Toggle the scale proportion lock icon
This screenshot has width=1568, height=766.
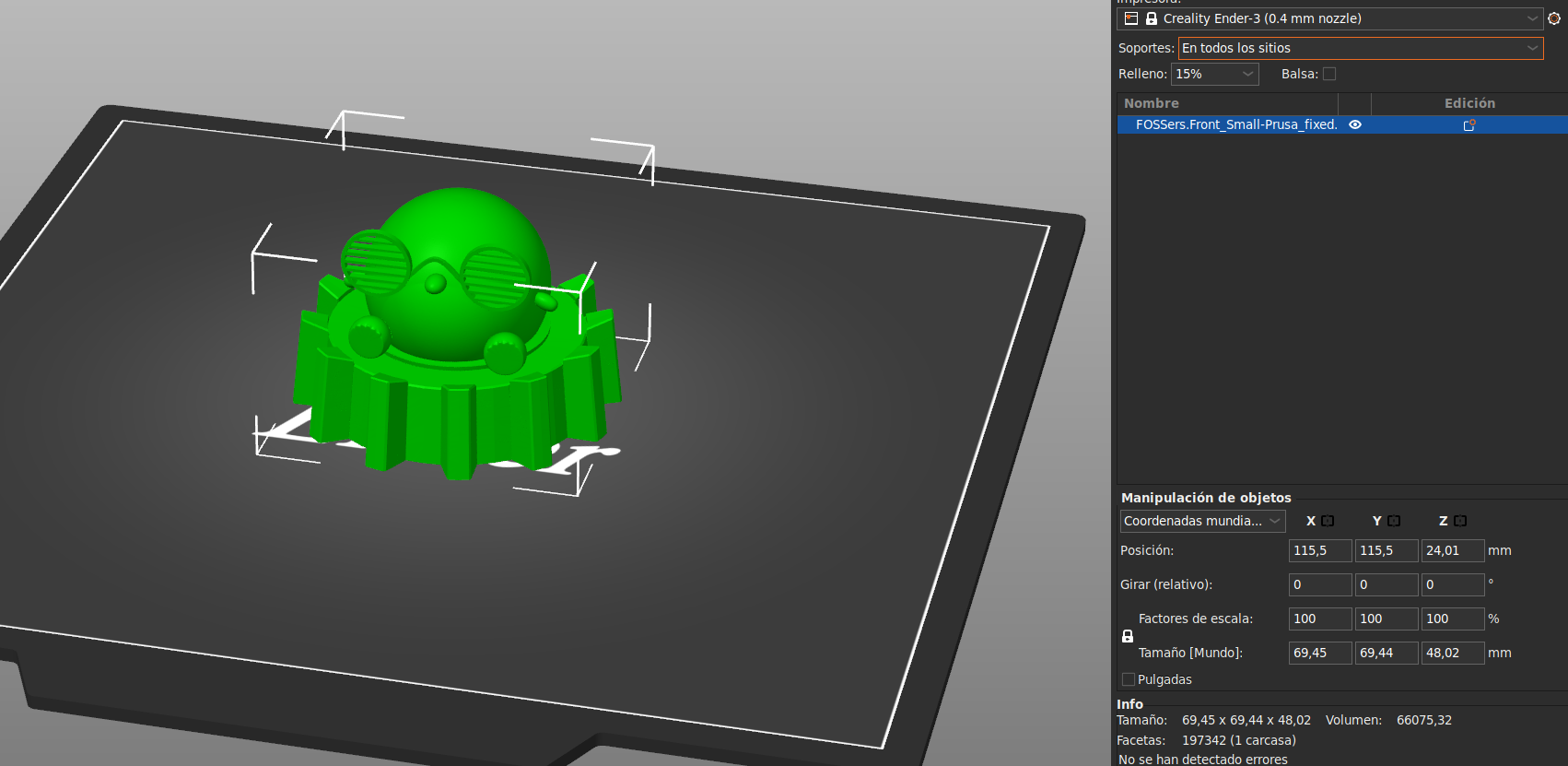pos(1128,636)
